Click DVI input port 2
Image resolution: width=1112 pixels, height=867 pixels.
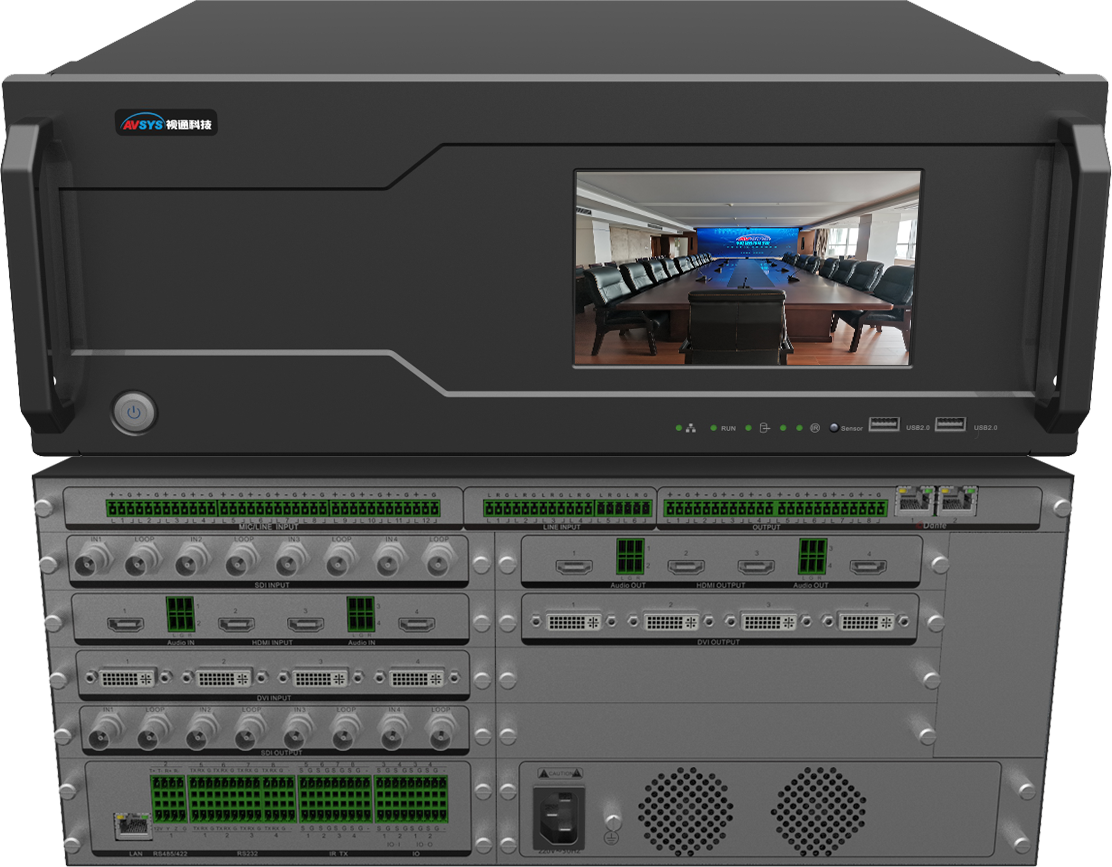click(x=224, y=678)
